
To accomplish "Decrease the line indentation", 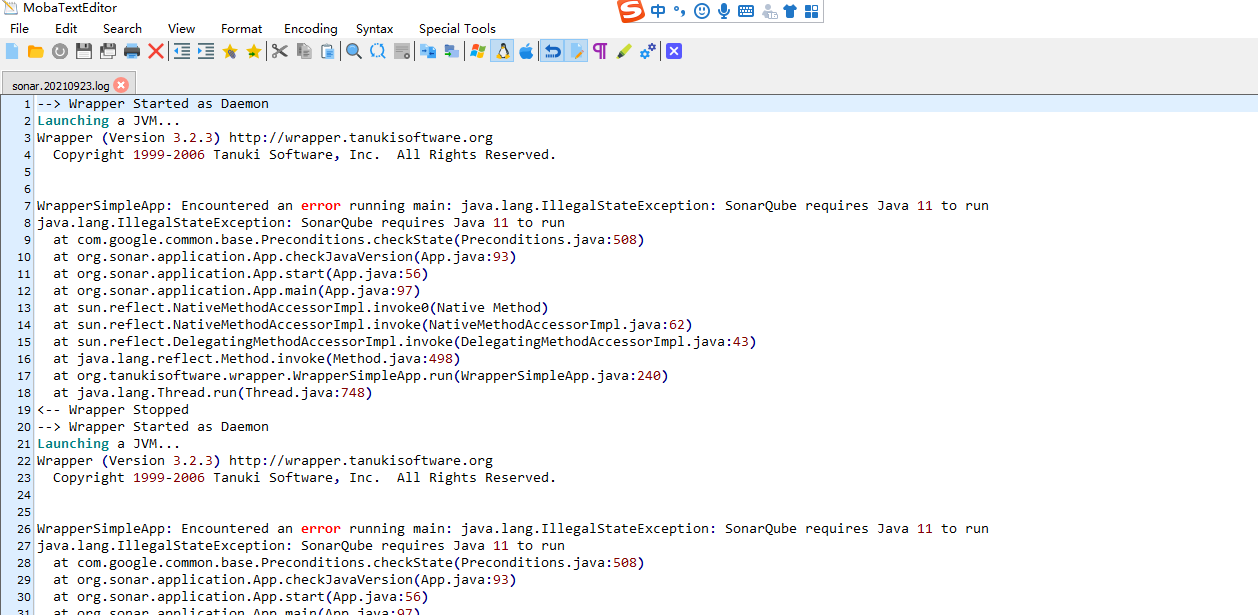I will coord(182,50).
